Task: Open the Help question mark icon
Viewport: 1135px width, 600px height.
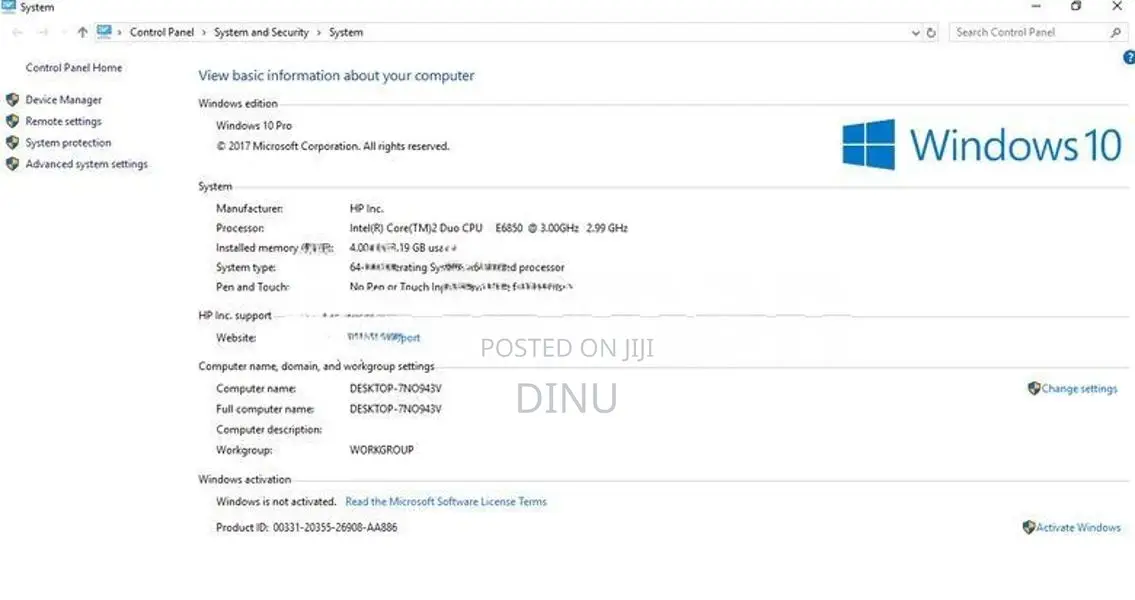Action: tap(1129, 58)
